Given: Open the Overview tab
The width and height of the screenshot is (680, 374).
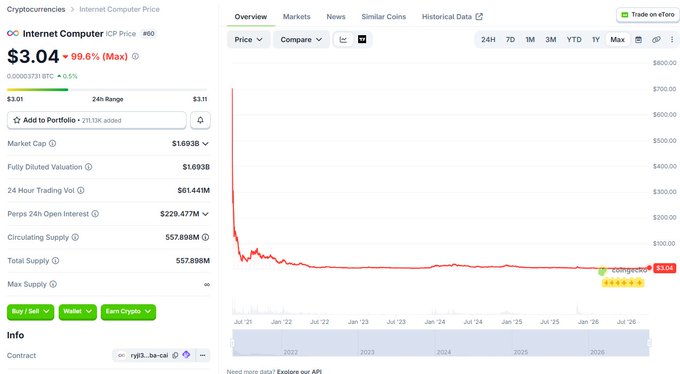Looking at the screenshot, I should 251,16.
